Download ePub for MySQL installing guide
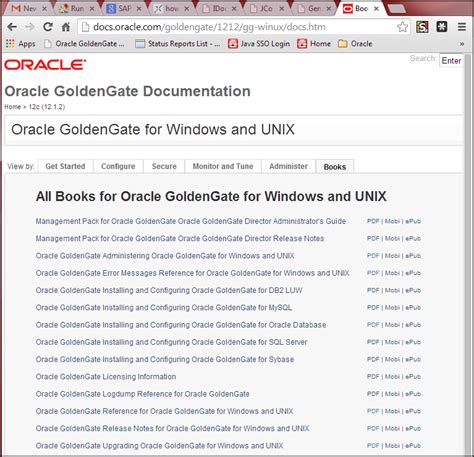This screenshot has width=474, height=457. (413, 308)
